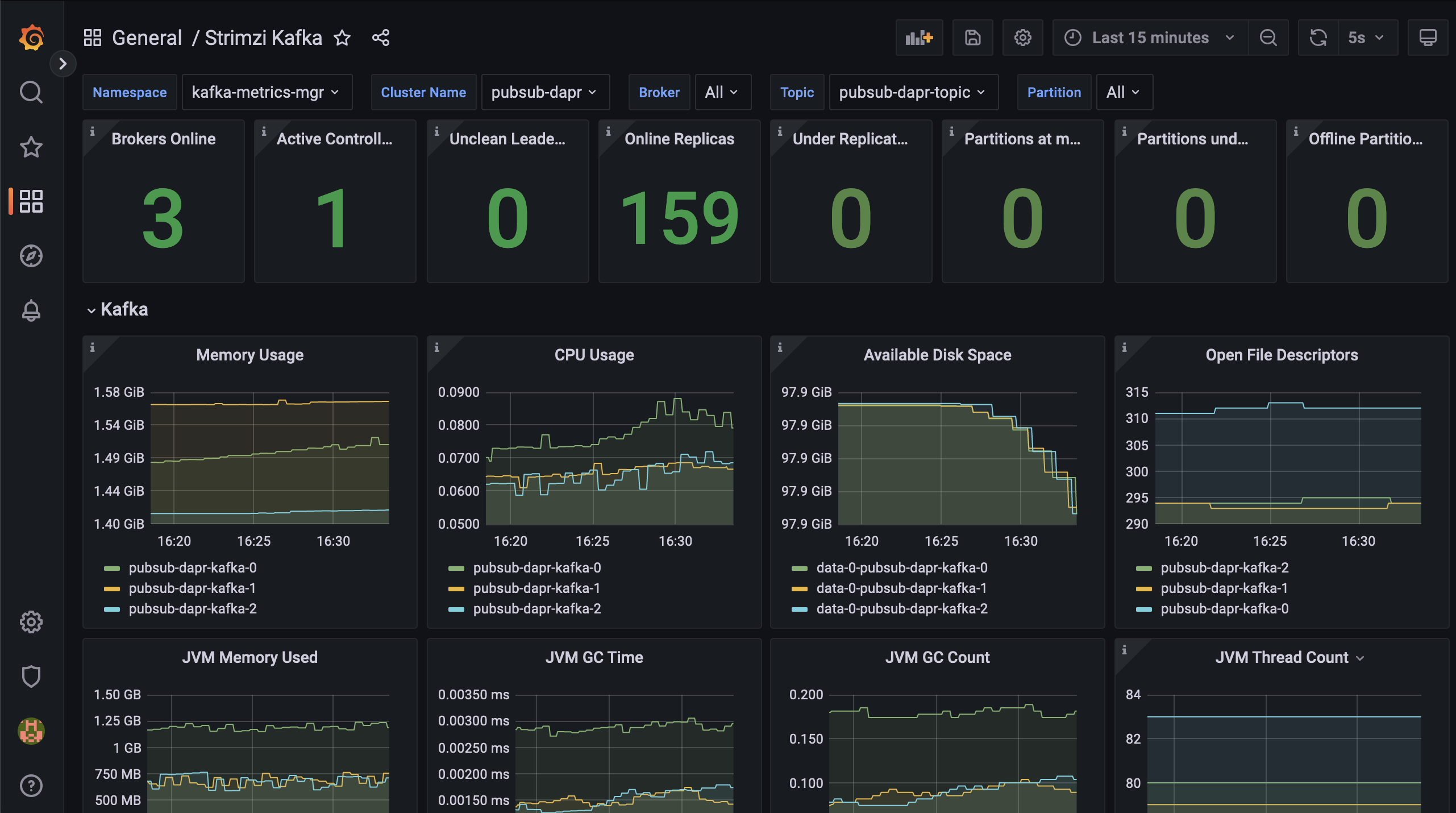Screen dimensions: 1456x813
Task: Click the Grafana logo home icon
Action: click(31, 38)
